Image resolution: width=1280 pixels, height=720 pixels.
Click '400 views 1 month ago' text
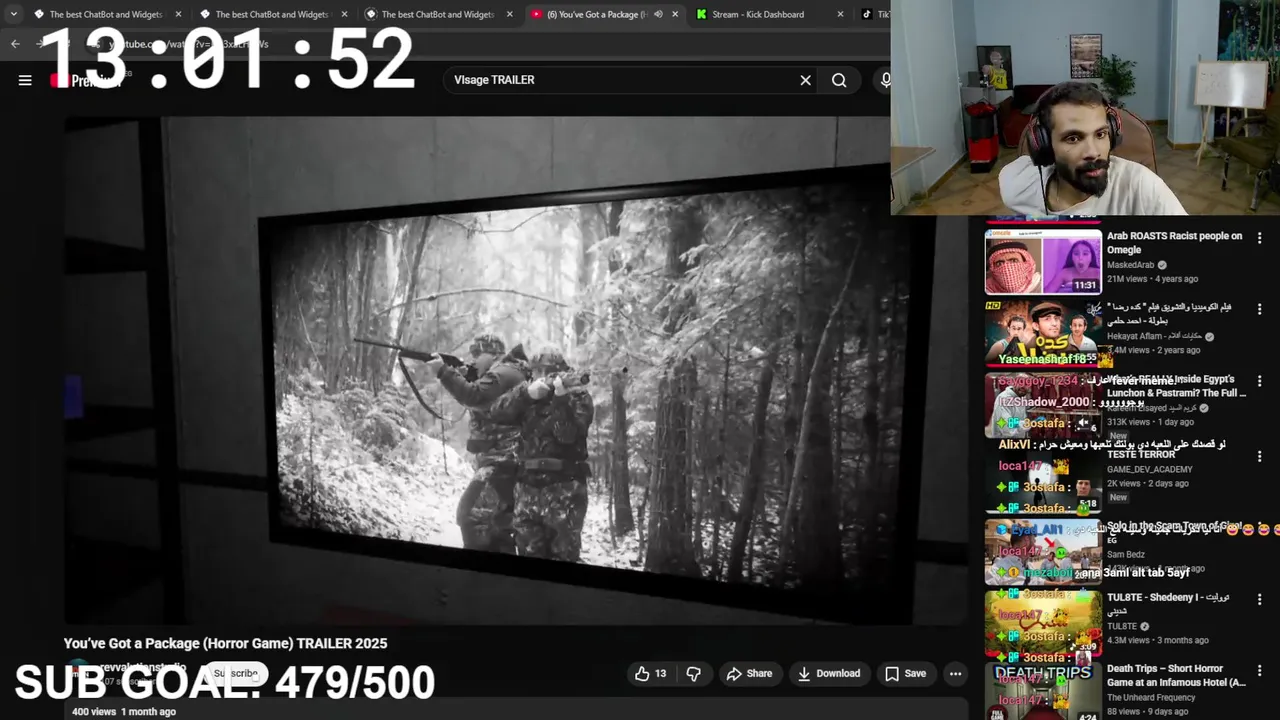pos(124,712)
